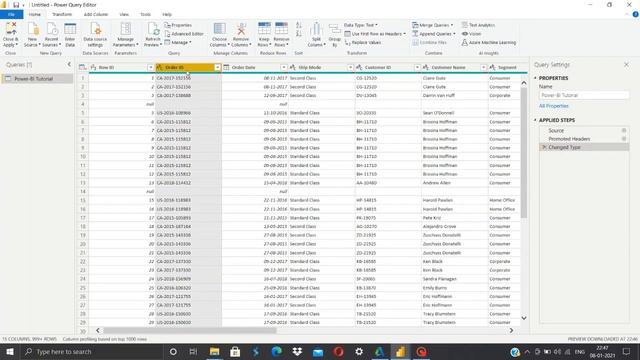Viewport: 640px width, 360px height.
Task: Click the vertical scrollbar down arrow
Action: 524,318
